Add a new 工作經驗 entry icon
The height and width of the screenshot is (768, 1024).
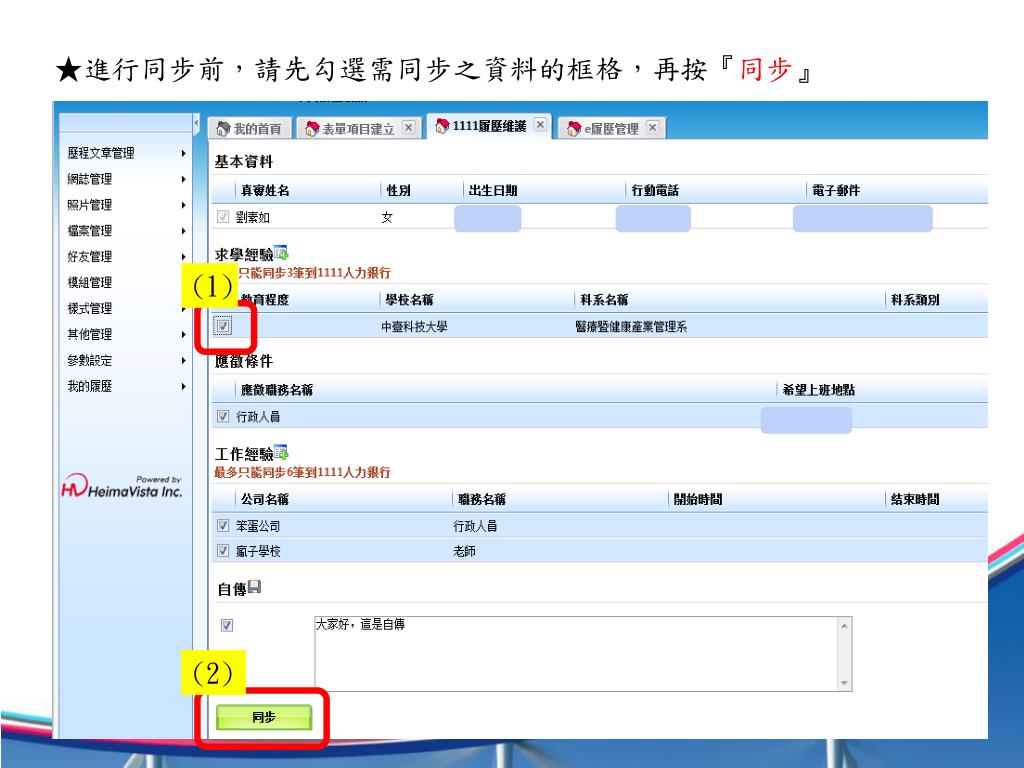281,452
